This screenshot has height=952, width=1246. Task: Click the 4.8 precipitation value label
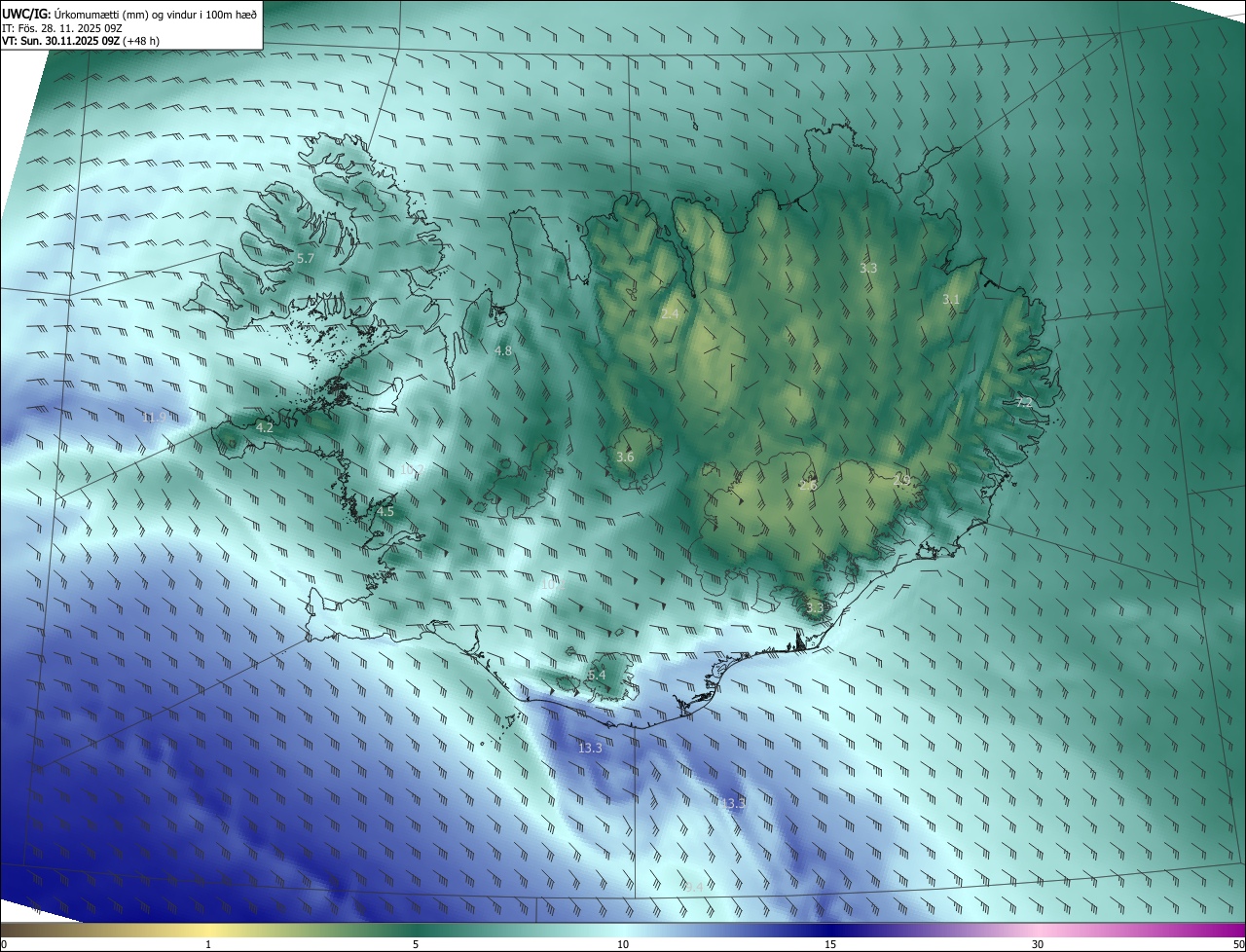[503, 350]
